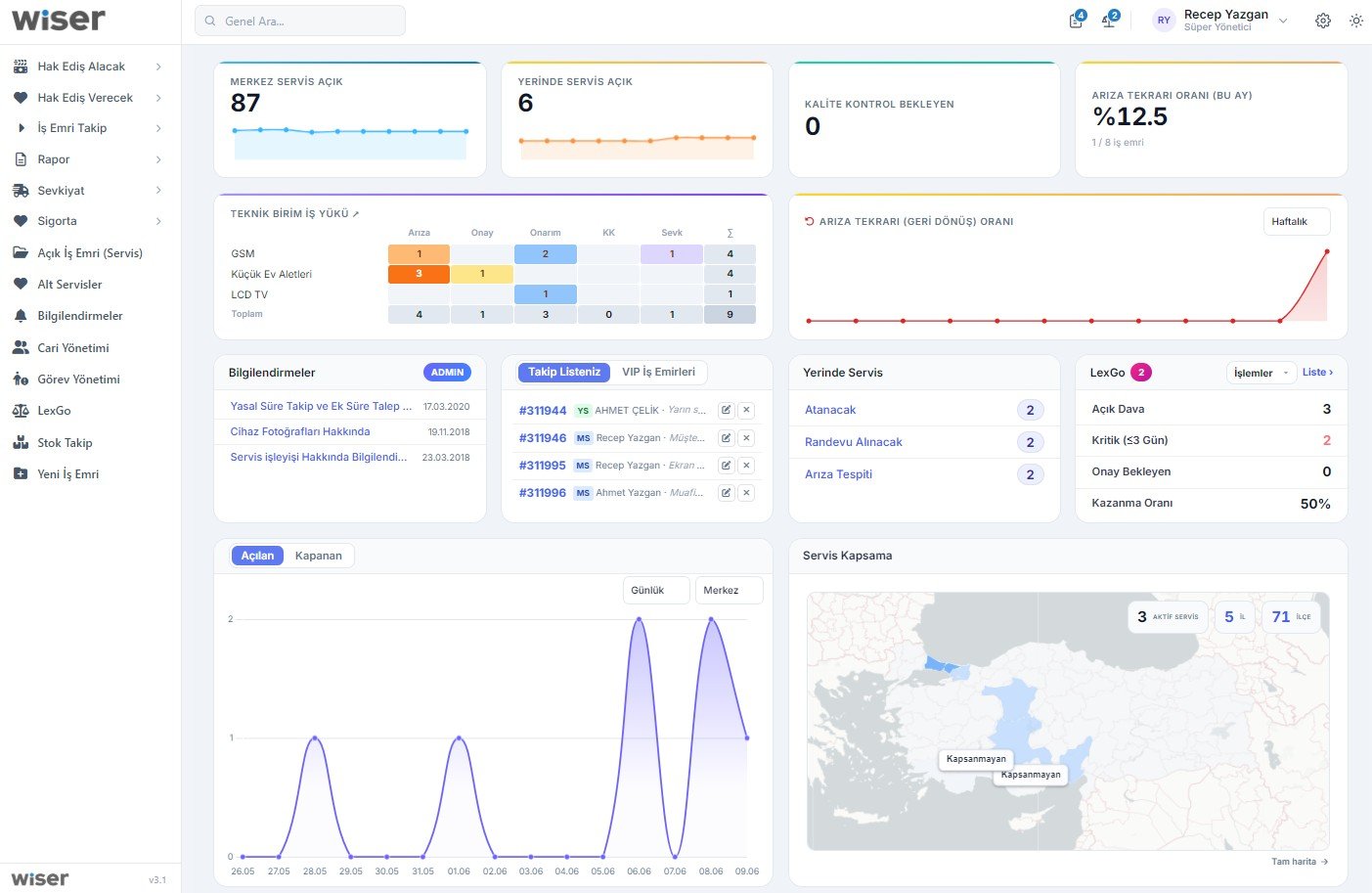The height and width of the screenshot is (893, 1372).
Task: Switch to VIP İş Emirleri tab
Action: coord(659,373)
